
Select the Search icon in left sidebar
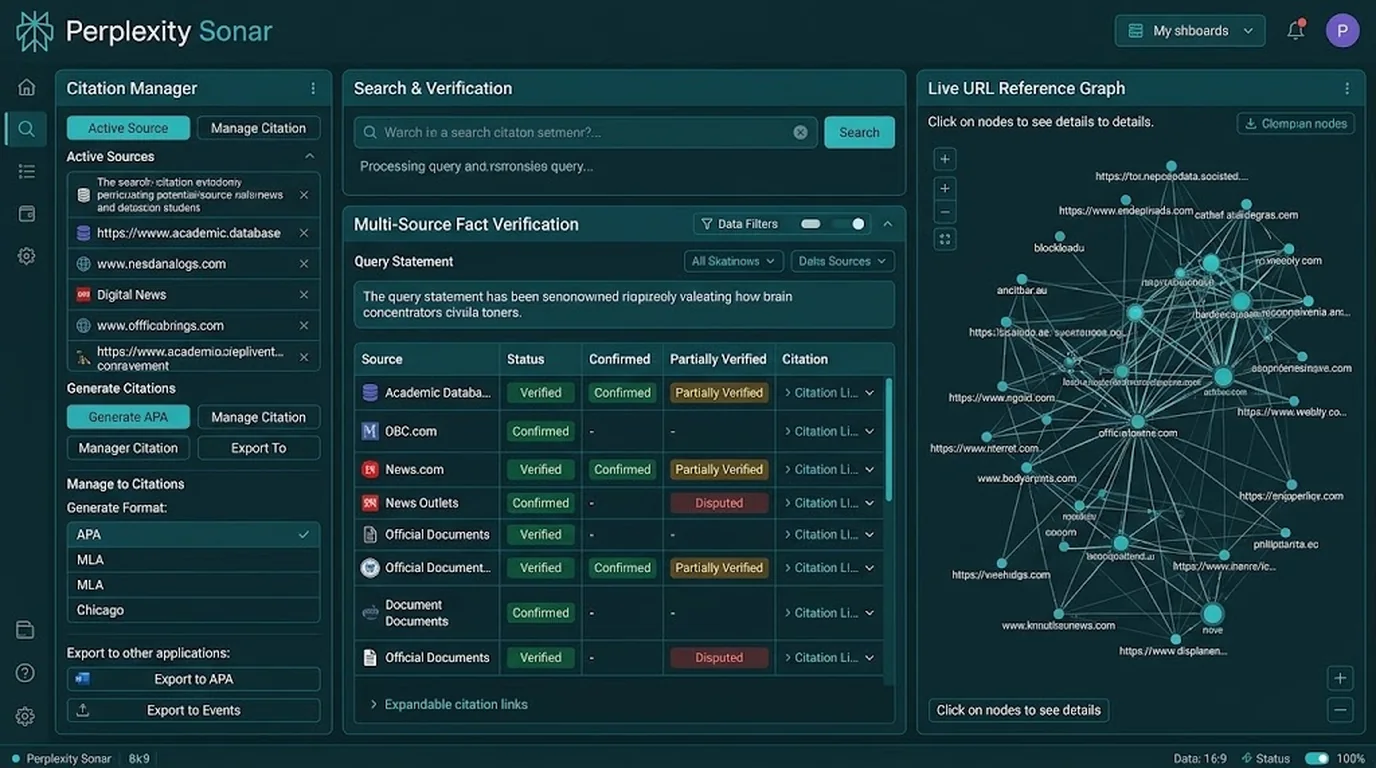point(27,129)
